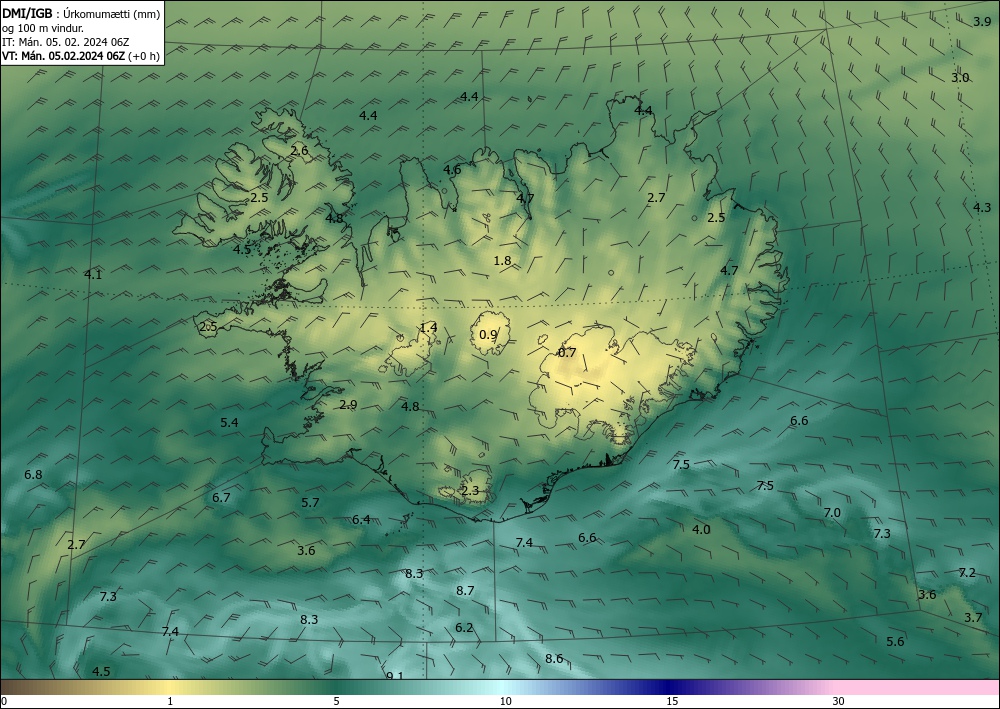Click the 6.8 value near the west edge

(x=33, y=474)
